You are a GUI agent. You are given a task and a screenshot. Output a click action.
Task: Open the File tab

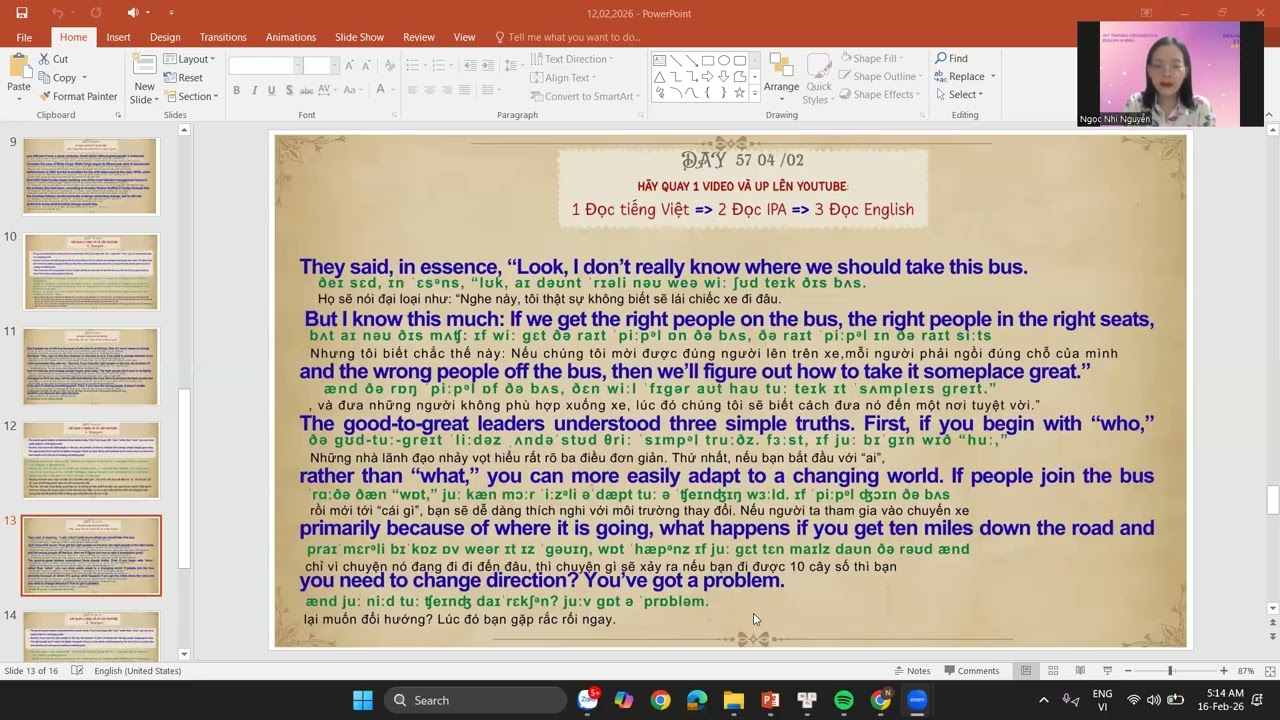point(24,37)
